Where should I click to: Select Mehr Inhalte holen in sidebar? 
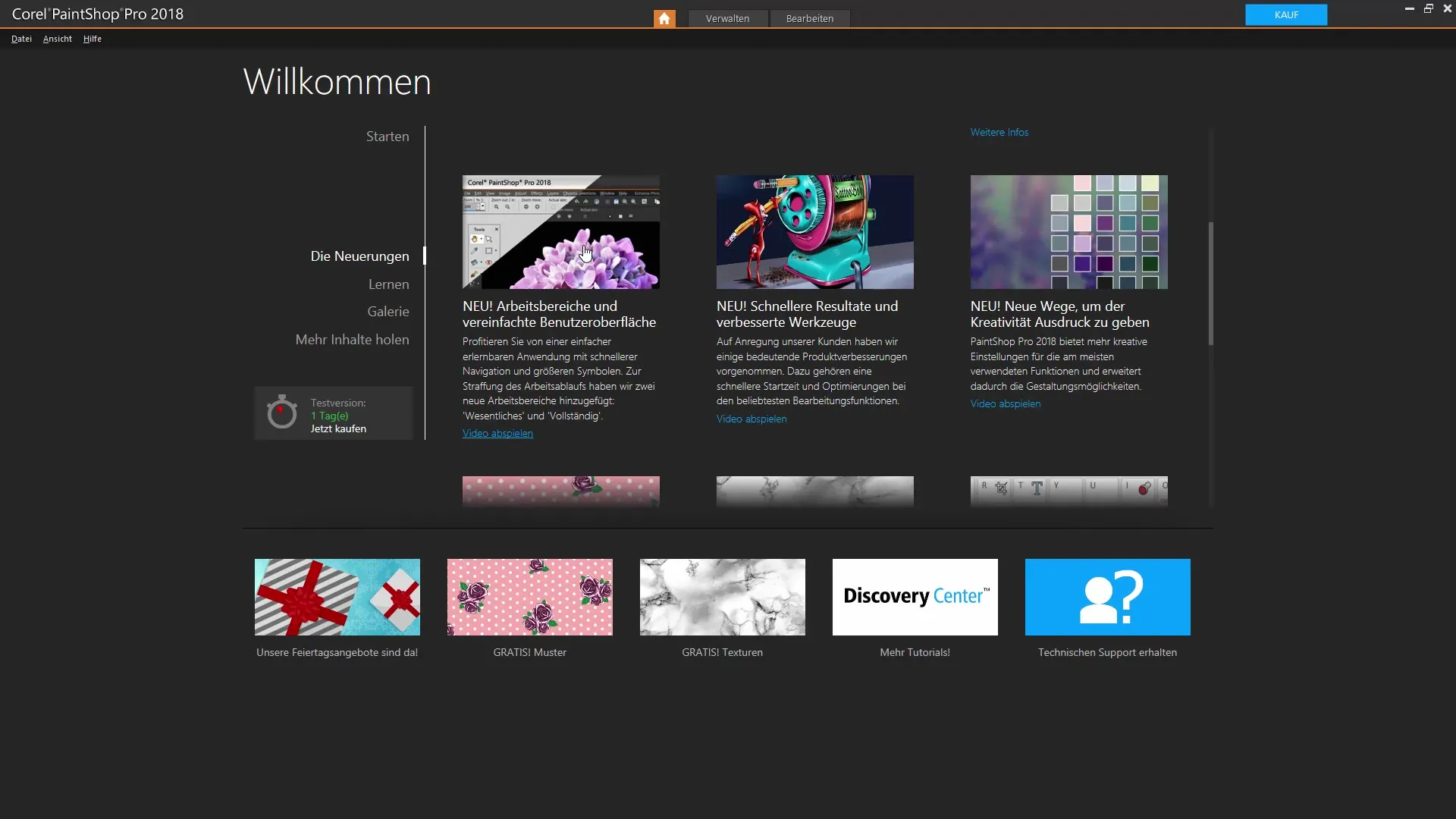352,340
